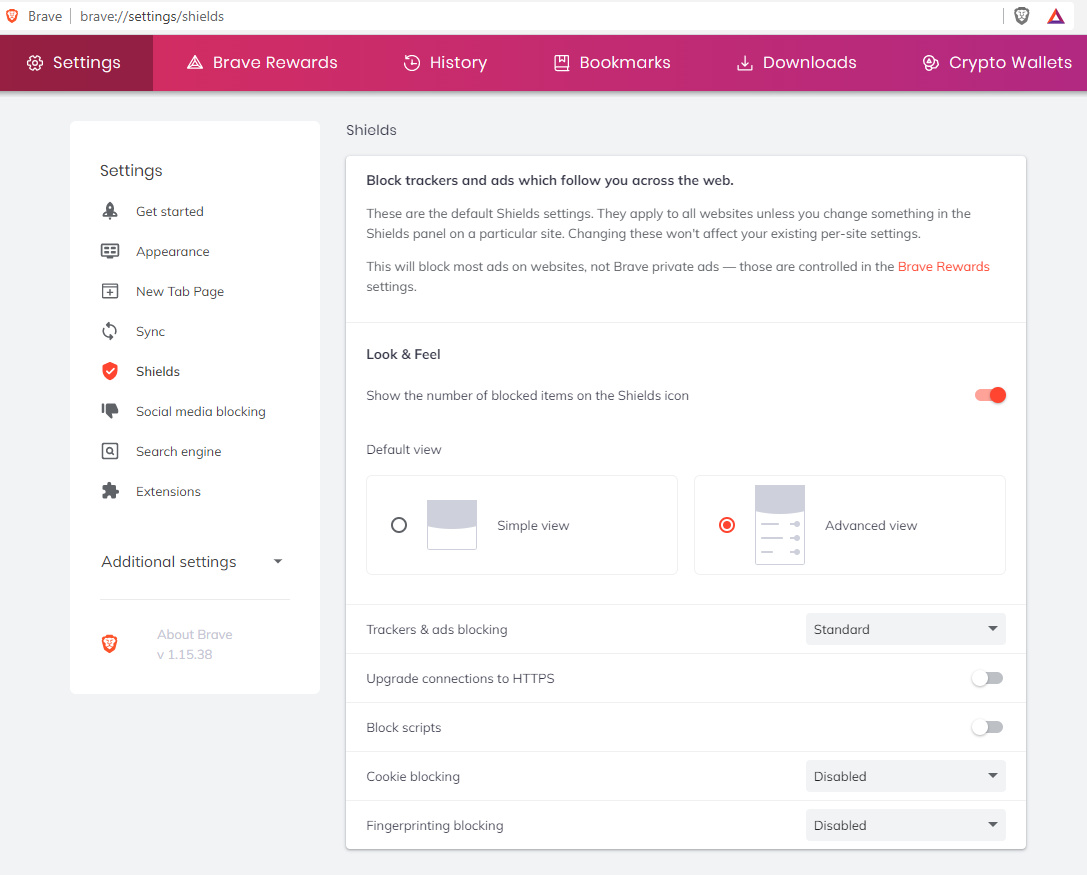Switch to the Settings tab
Image resolution: width=1087 pixels, height=875 pixels.
(x=76, y=63)
